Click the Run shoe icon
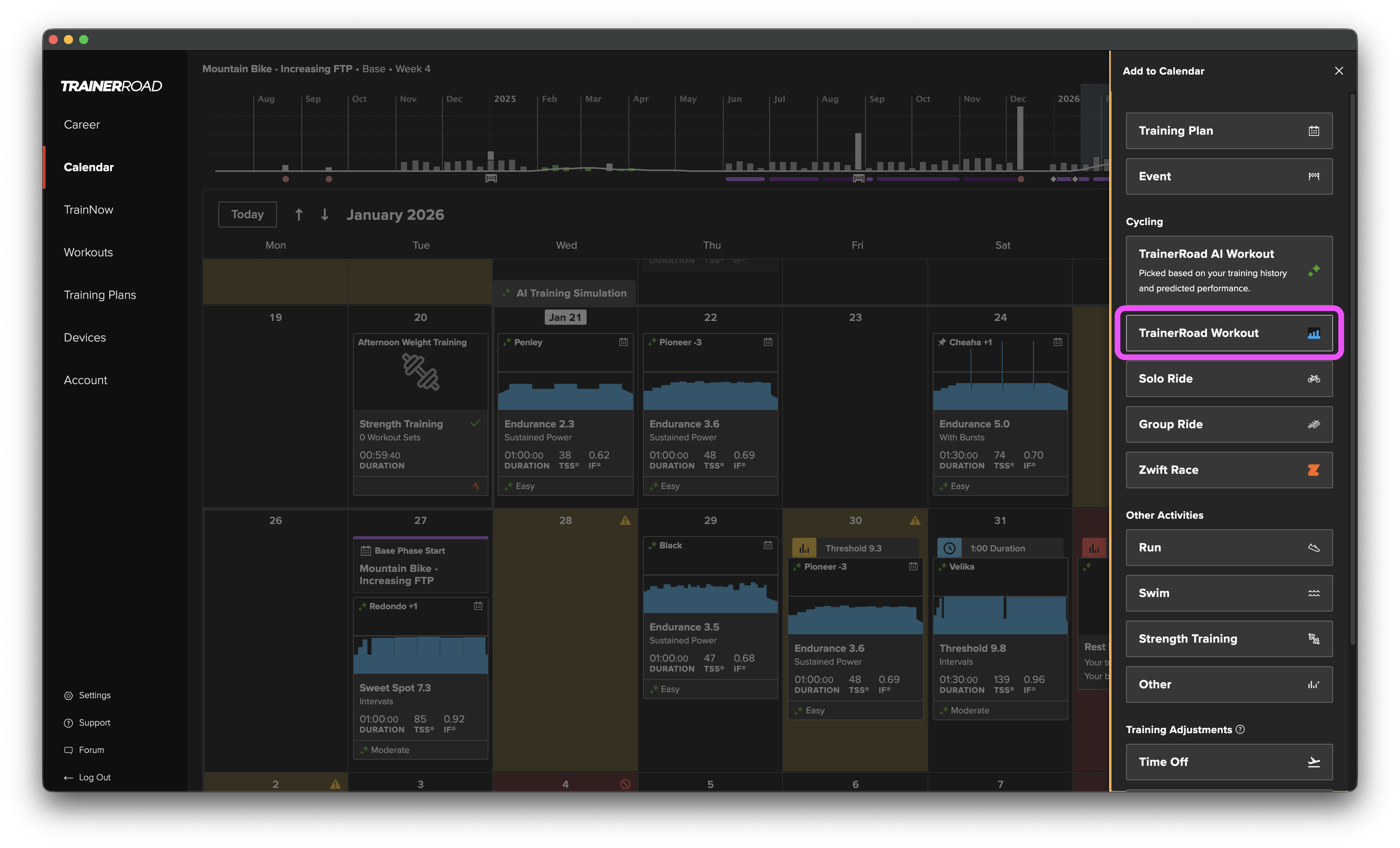 pyautogui.click(x=1314, y=548)
